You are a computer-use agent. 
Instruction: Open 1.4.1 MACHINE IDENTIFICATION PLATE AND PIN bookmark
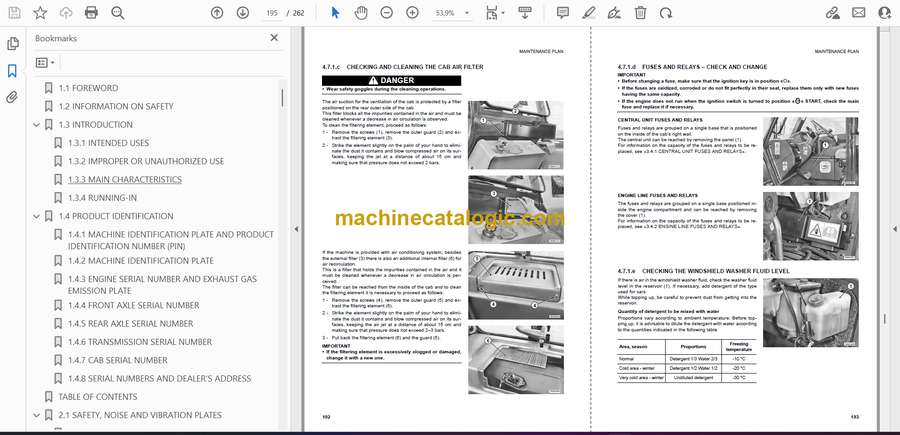171,240
